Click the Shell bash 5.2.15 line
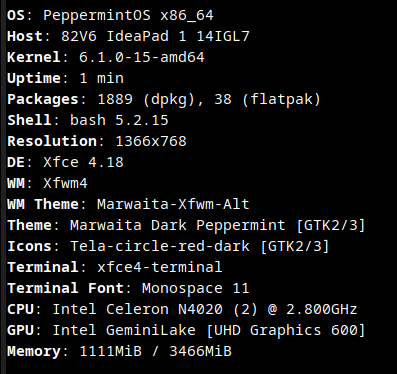 88,120
